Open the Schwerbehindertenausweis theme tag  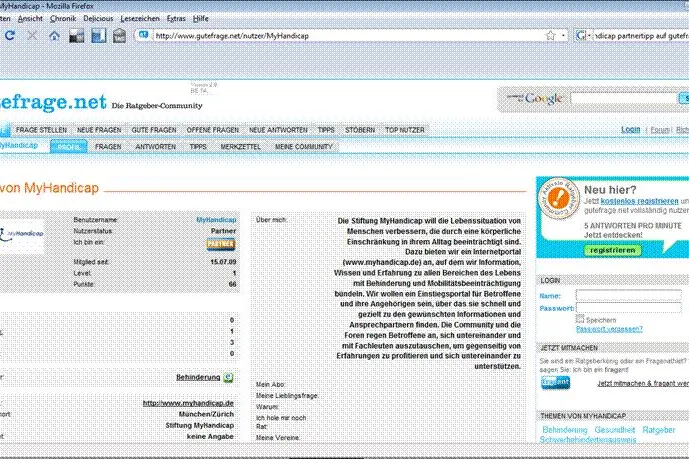587,440
